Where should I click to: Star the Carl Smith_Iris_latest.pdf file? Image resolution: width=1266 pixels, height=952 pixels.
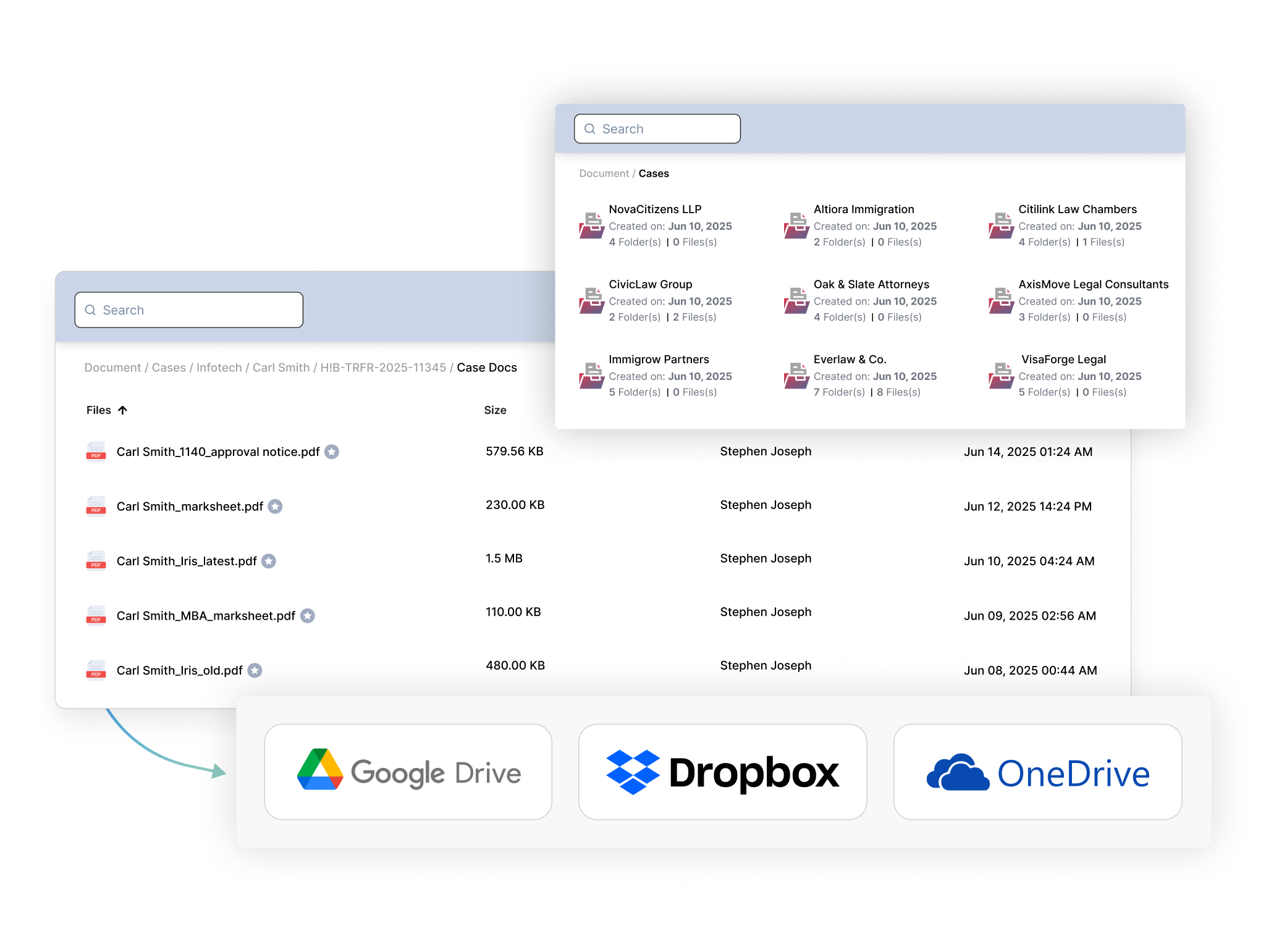(x=269, y=561)
